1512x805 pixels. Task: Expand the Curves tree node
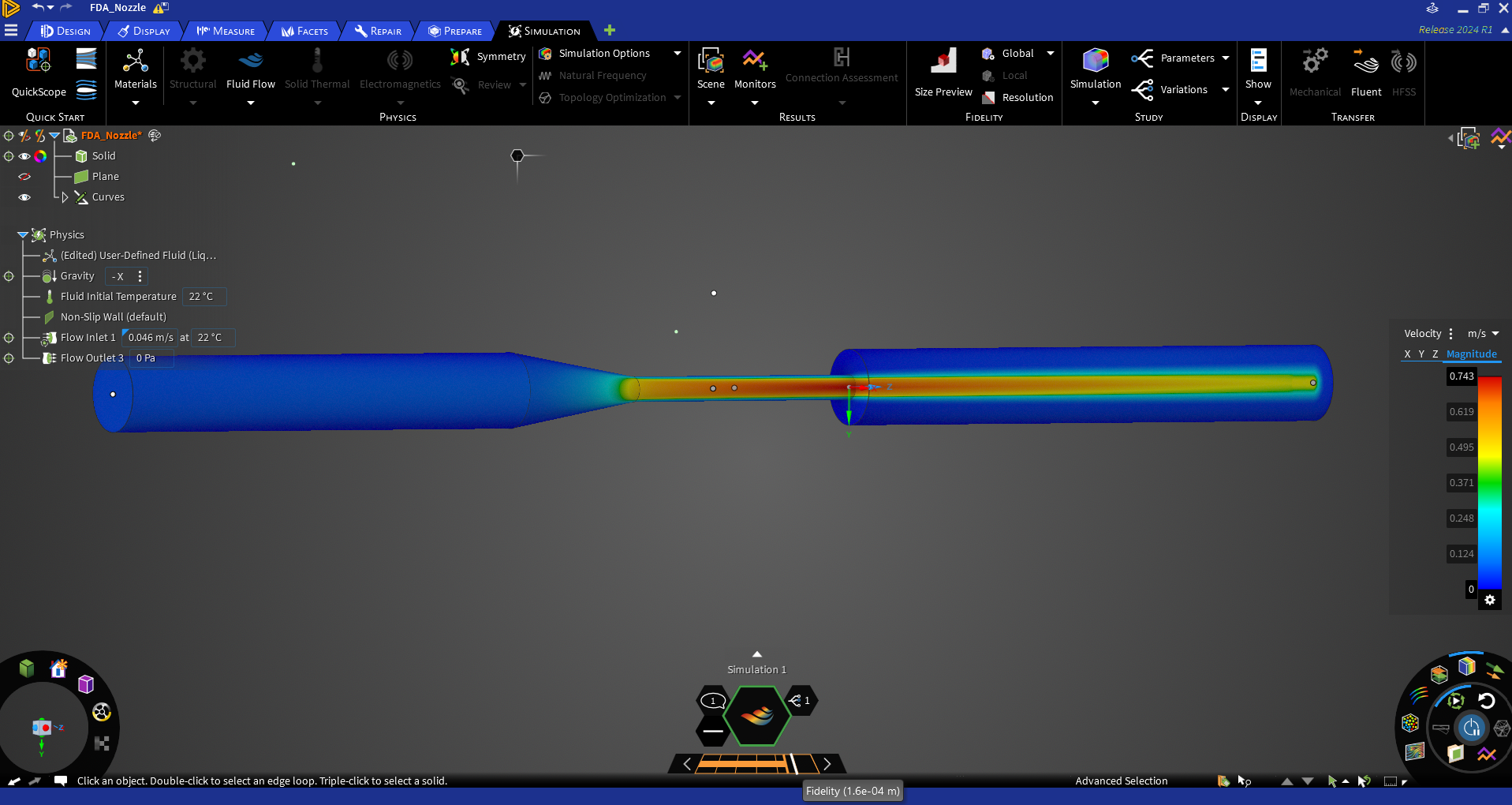pos(64,197)
